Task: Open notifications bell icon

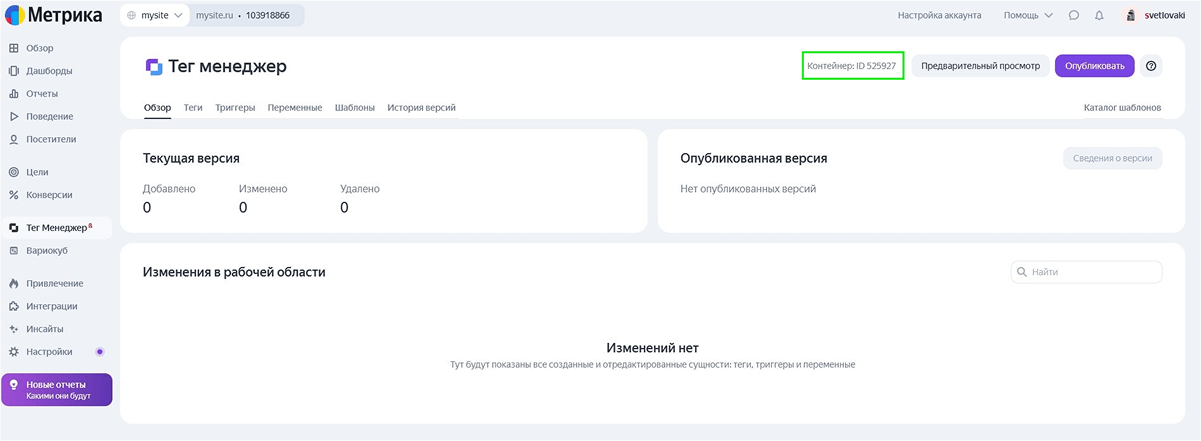Action: (1099, 15)
